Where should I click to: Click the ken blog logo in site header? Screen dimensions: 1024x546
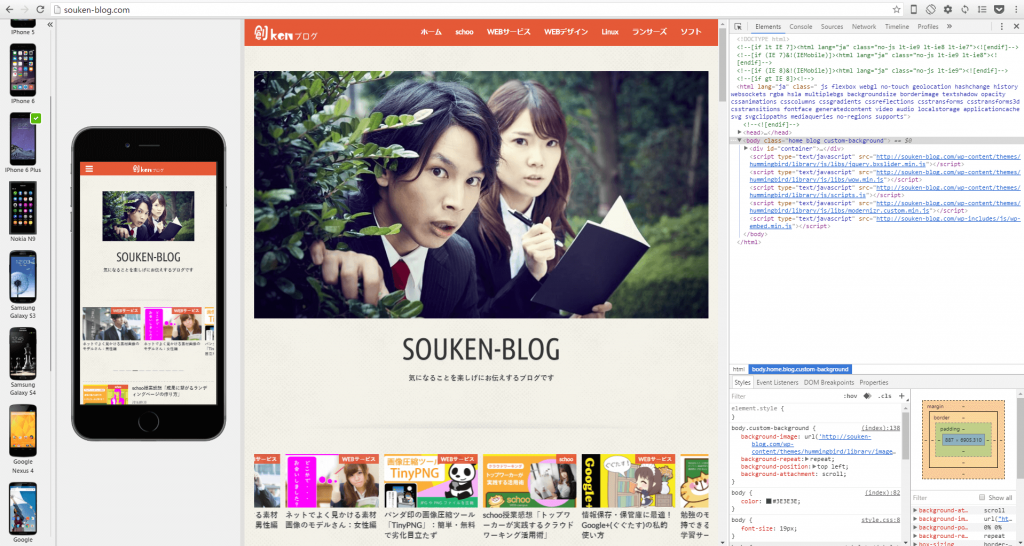(286, 33)
